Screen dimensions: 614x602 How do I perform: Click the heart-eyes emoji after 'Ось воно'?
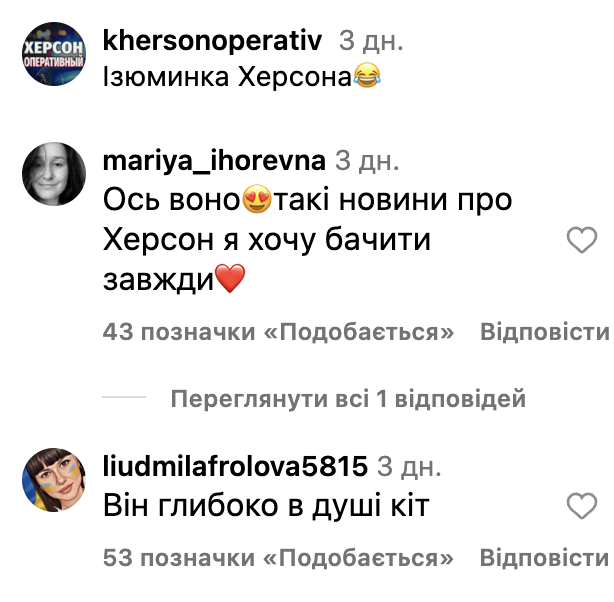[257, 199]
